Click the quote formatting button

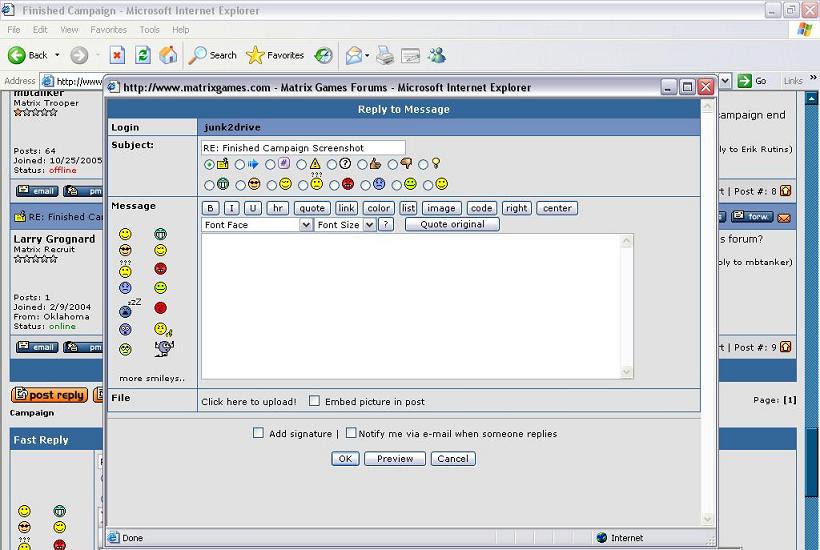coord(312,208)
